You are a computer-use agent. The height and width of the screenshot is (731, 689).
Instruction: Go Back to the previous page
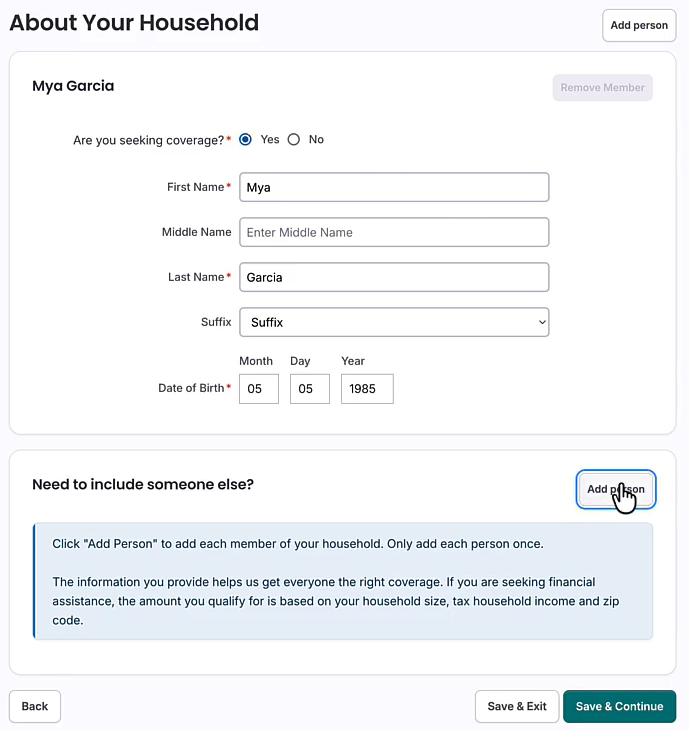35,706
